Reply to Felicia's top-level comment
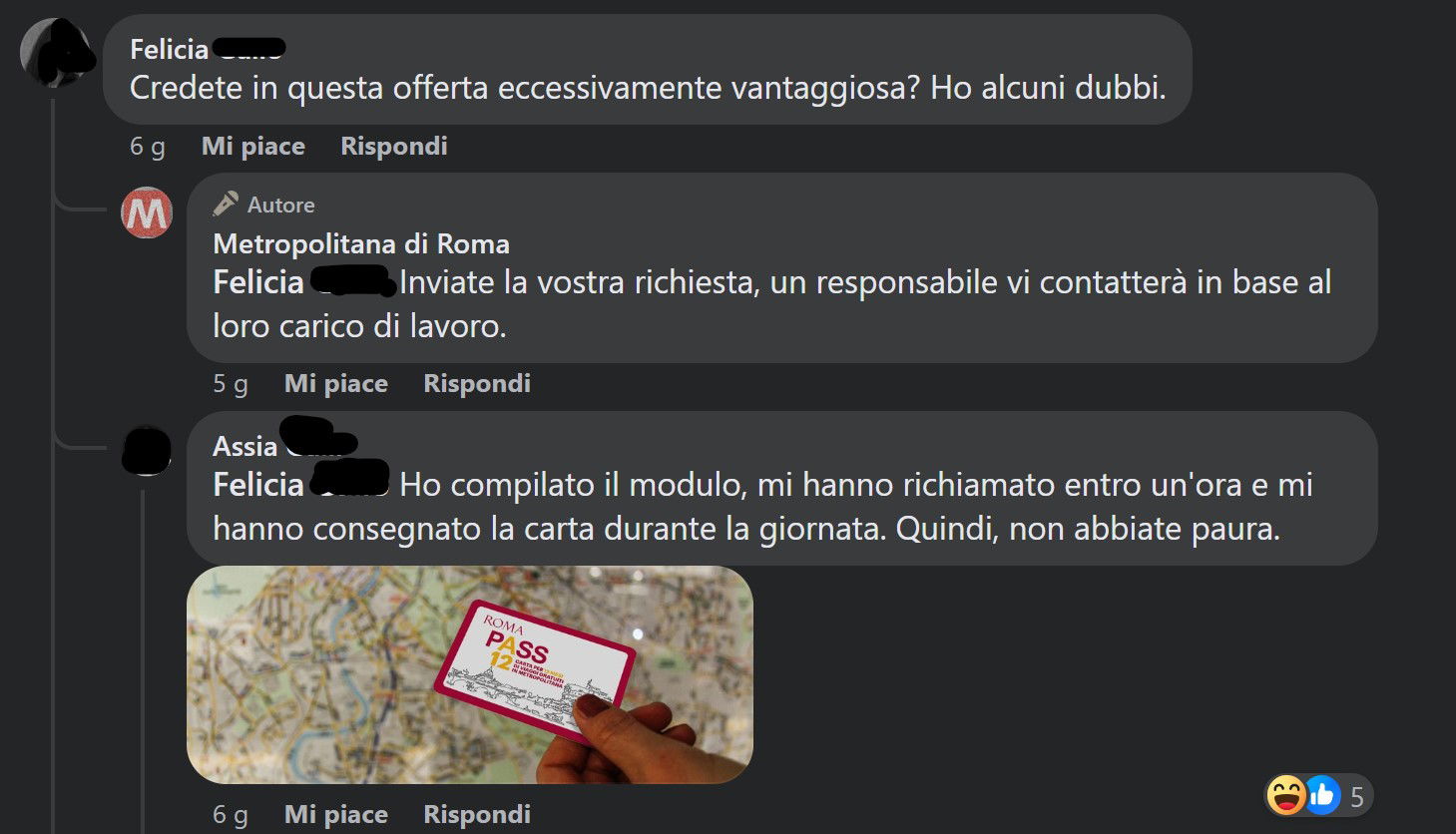 coord(394,146)
